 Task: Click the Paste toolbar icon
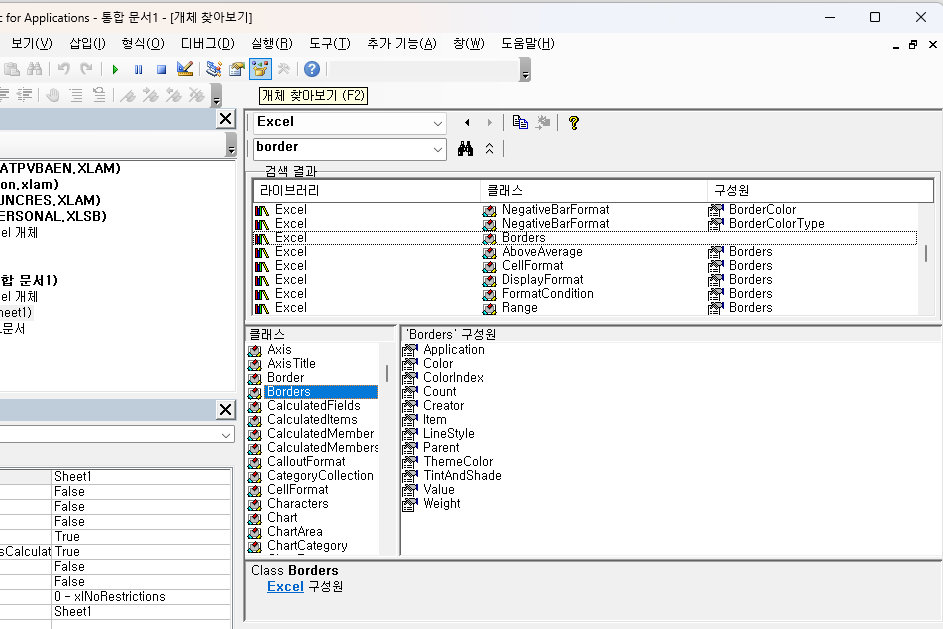point(12,69)
